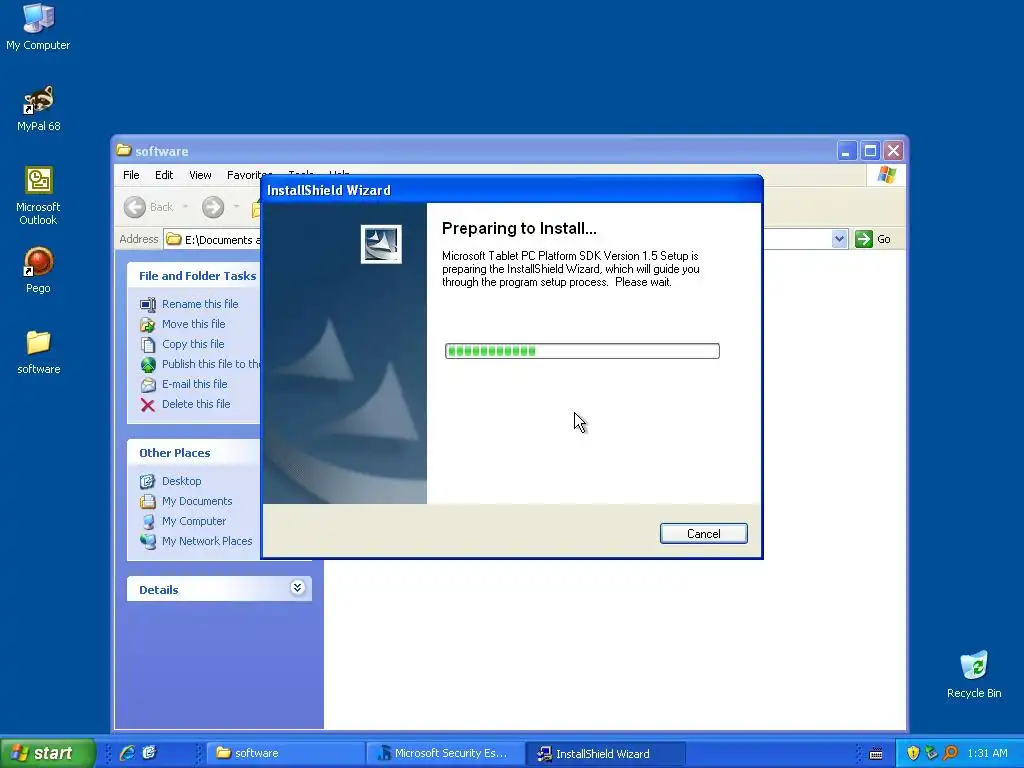
Task: Launch Internet Explorer from Quick Launch
Action: click(x=127, y=753)
